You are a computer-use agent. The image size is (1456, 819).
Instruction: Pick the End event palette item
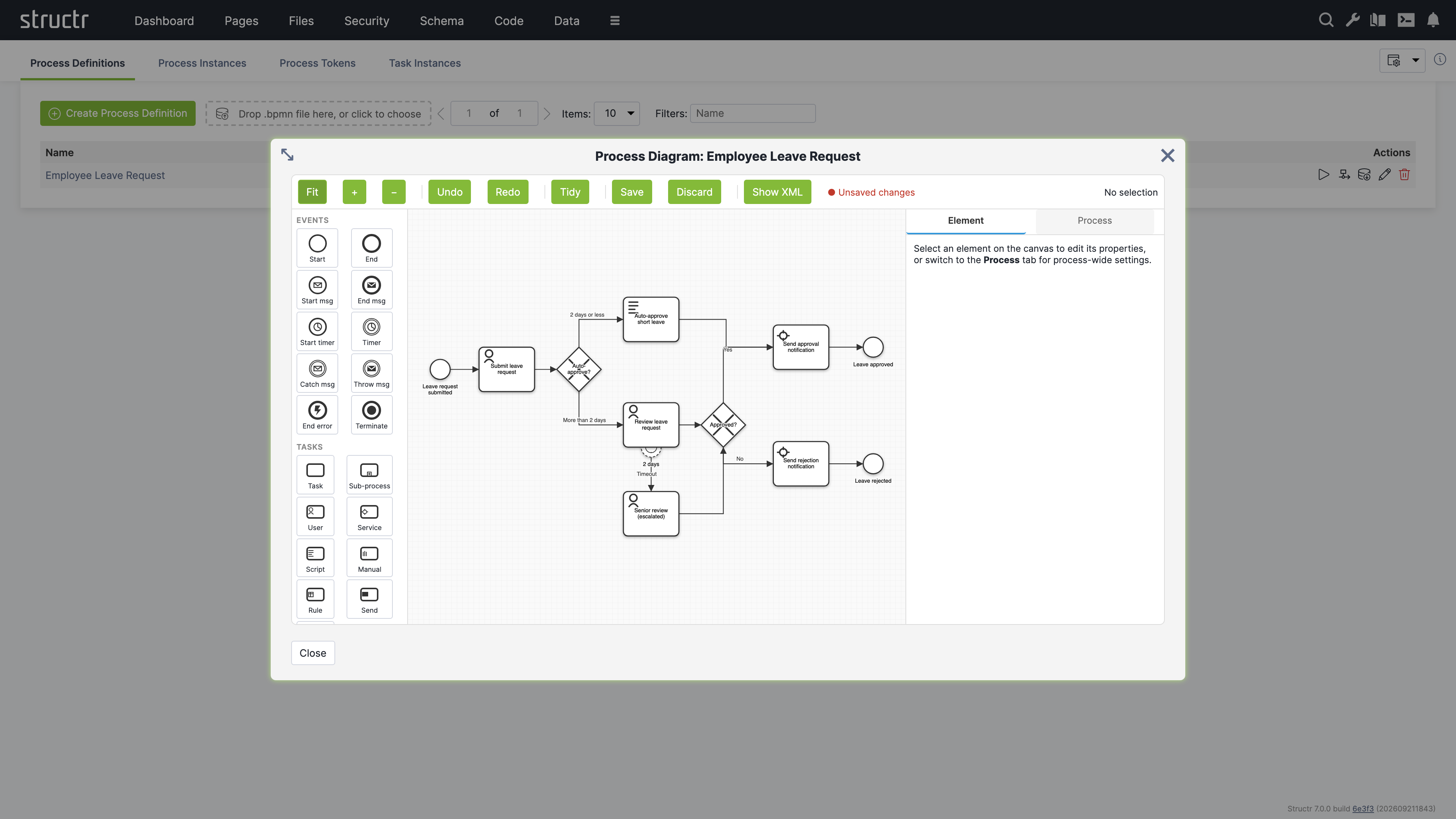click(371, 248)
